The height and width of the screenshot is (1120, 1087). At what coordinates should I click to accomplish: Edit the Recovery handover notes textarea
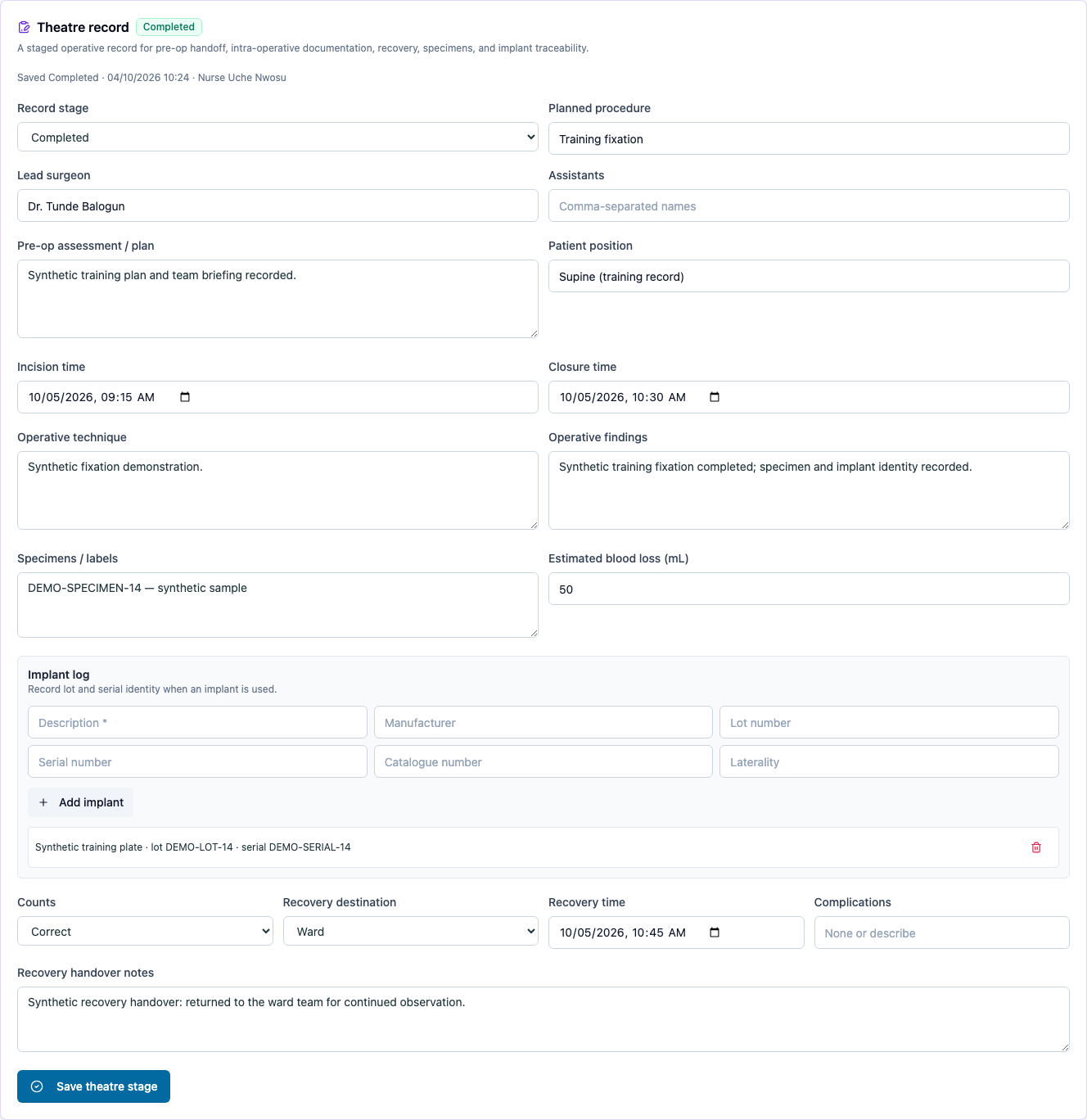(543, 1019)
